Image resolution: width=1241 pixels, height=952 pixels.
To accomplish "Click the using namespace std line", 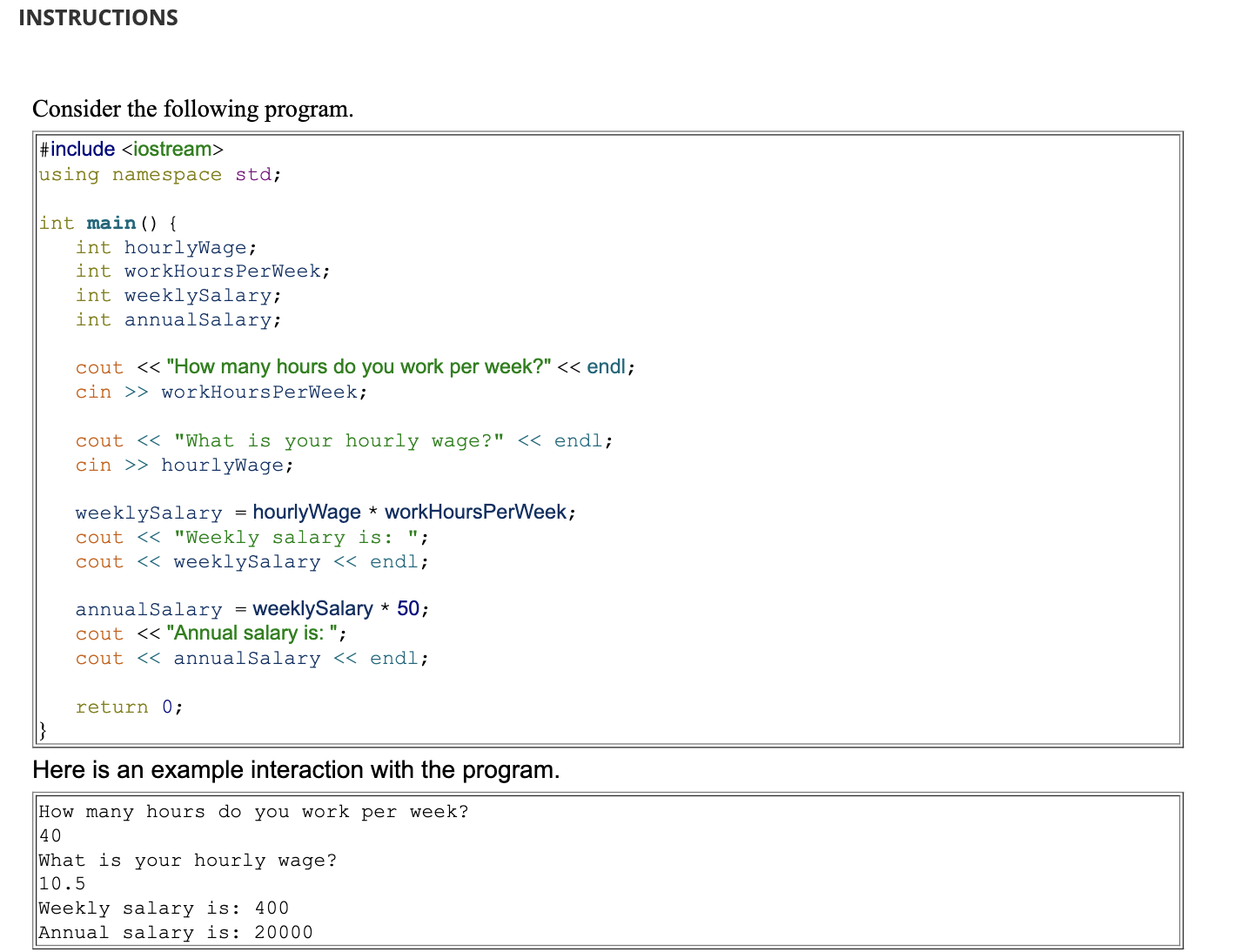I will (x=158, y=174).
